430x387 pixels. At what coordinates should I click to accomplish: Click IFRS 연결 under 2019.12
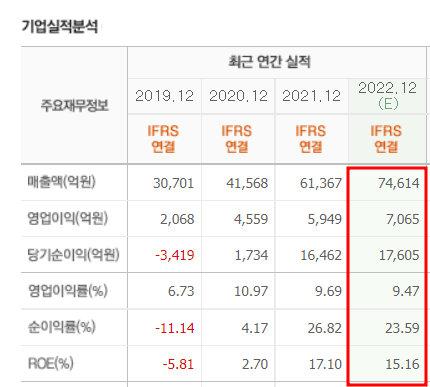click(163, 139)
